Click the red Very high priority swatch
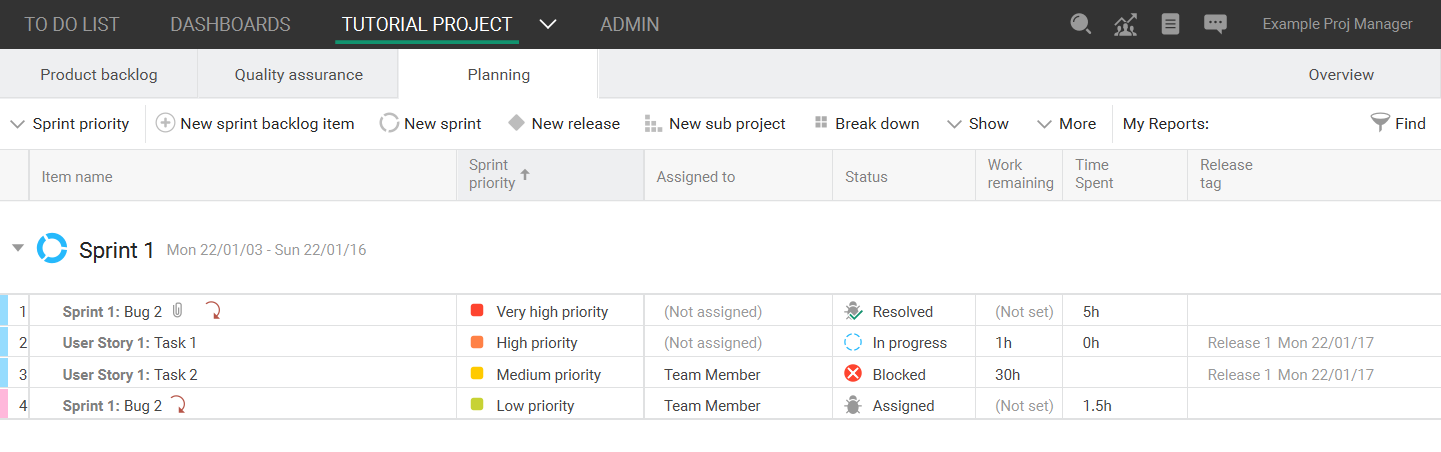This screenshot has height=452, width=1441. (x=477, y=311)
